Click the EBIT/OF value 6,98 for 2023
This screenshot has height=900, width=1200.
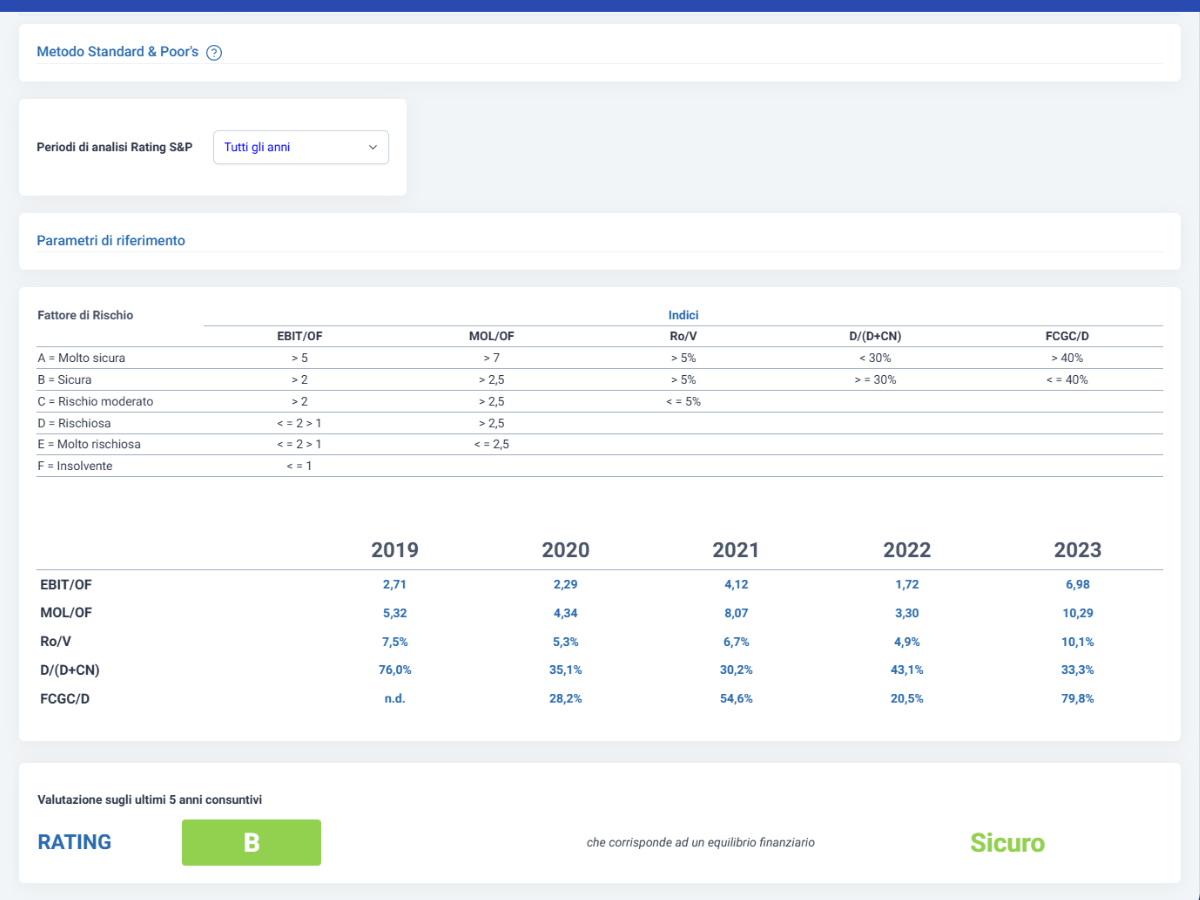[1078, 584]
